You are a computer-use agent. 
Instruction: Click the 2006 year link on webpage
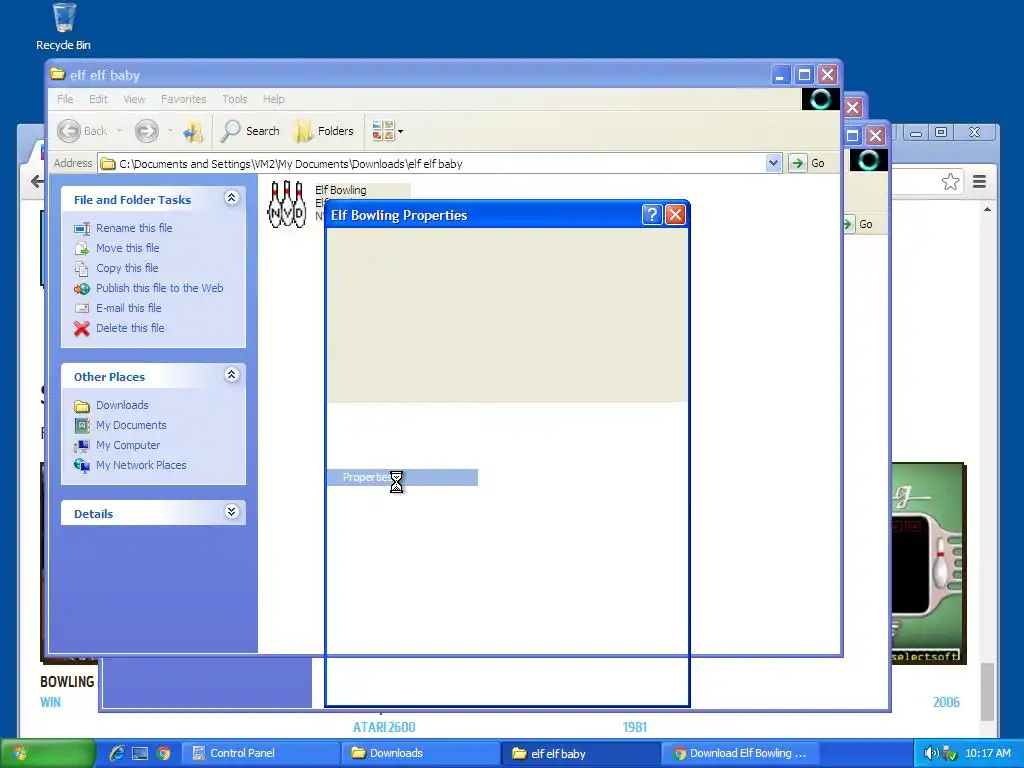point(946,702)
